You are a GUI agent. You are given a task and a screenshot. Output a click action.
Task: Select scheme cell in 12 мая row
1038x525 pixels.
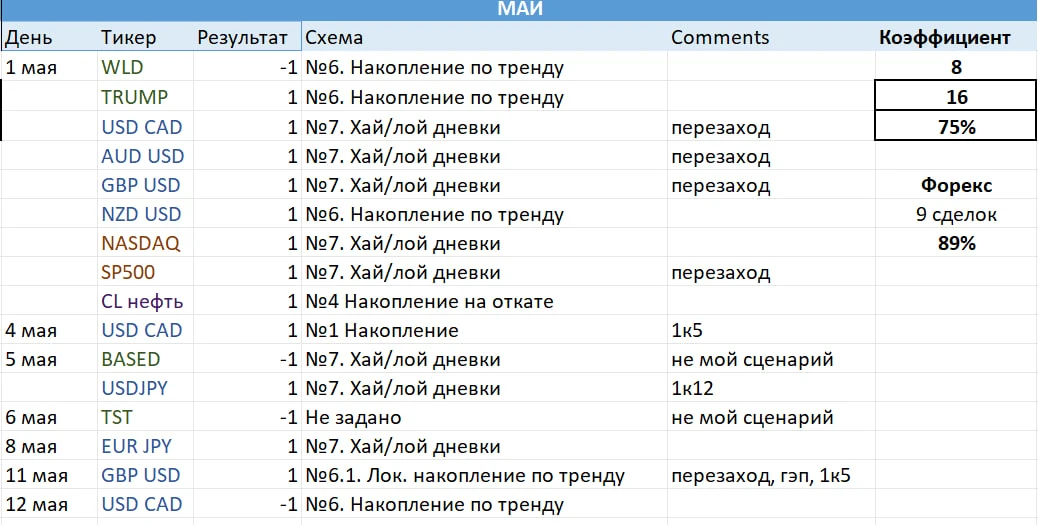[484, 504]
